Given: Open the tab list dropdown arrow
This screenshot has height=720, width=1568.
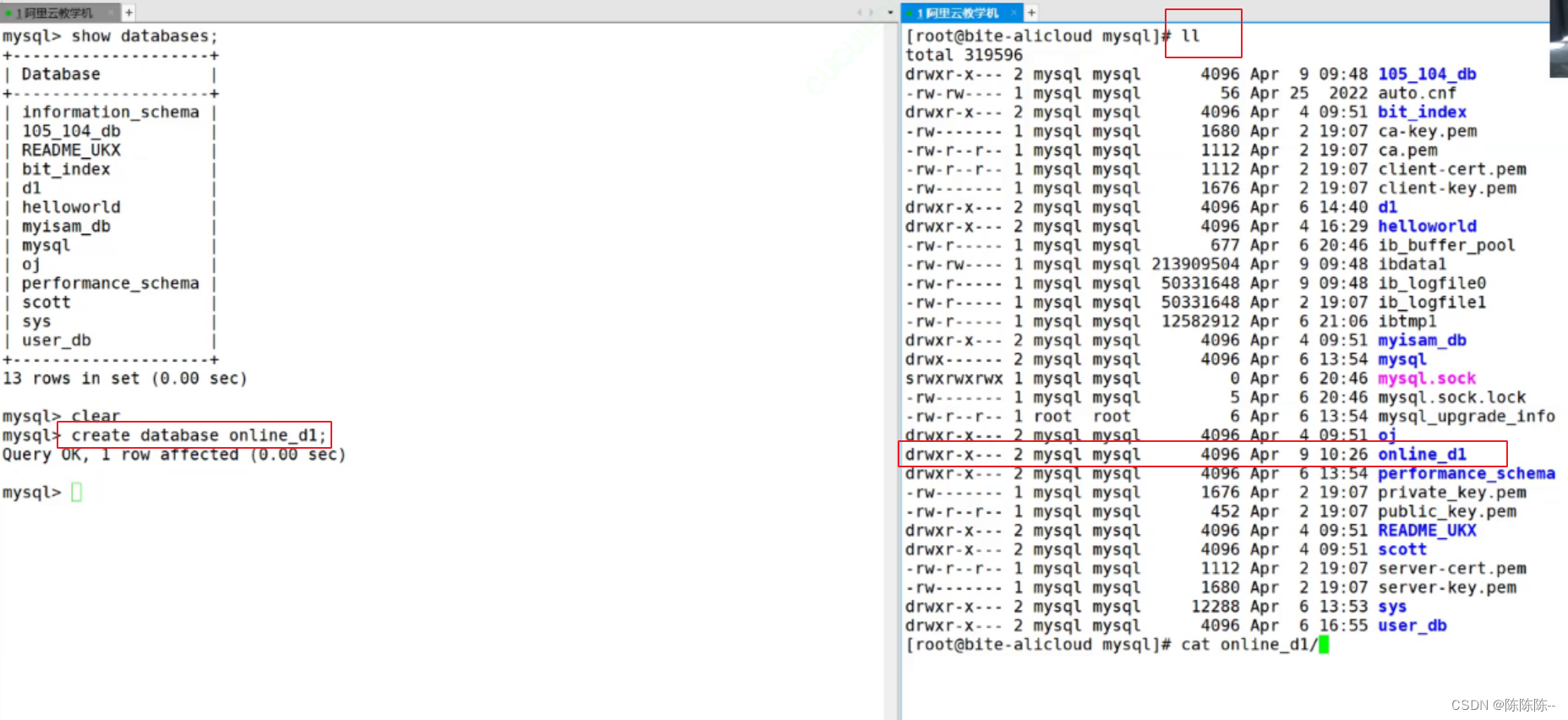Looking at the screenshot, I should [890, 13].
